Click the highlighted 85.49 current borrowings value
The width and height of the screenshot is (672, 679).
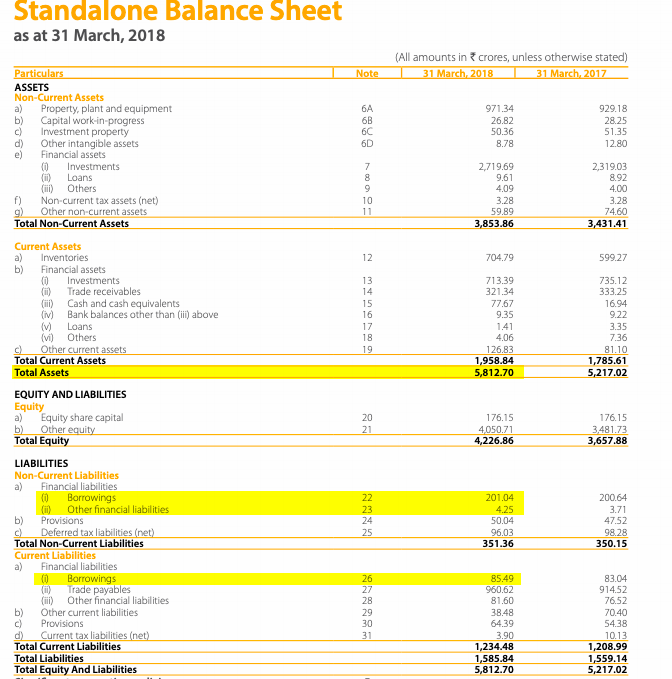tap(502, 579)
